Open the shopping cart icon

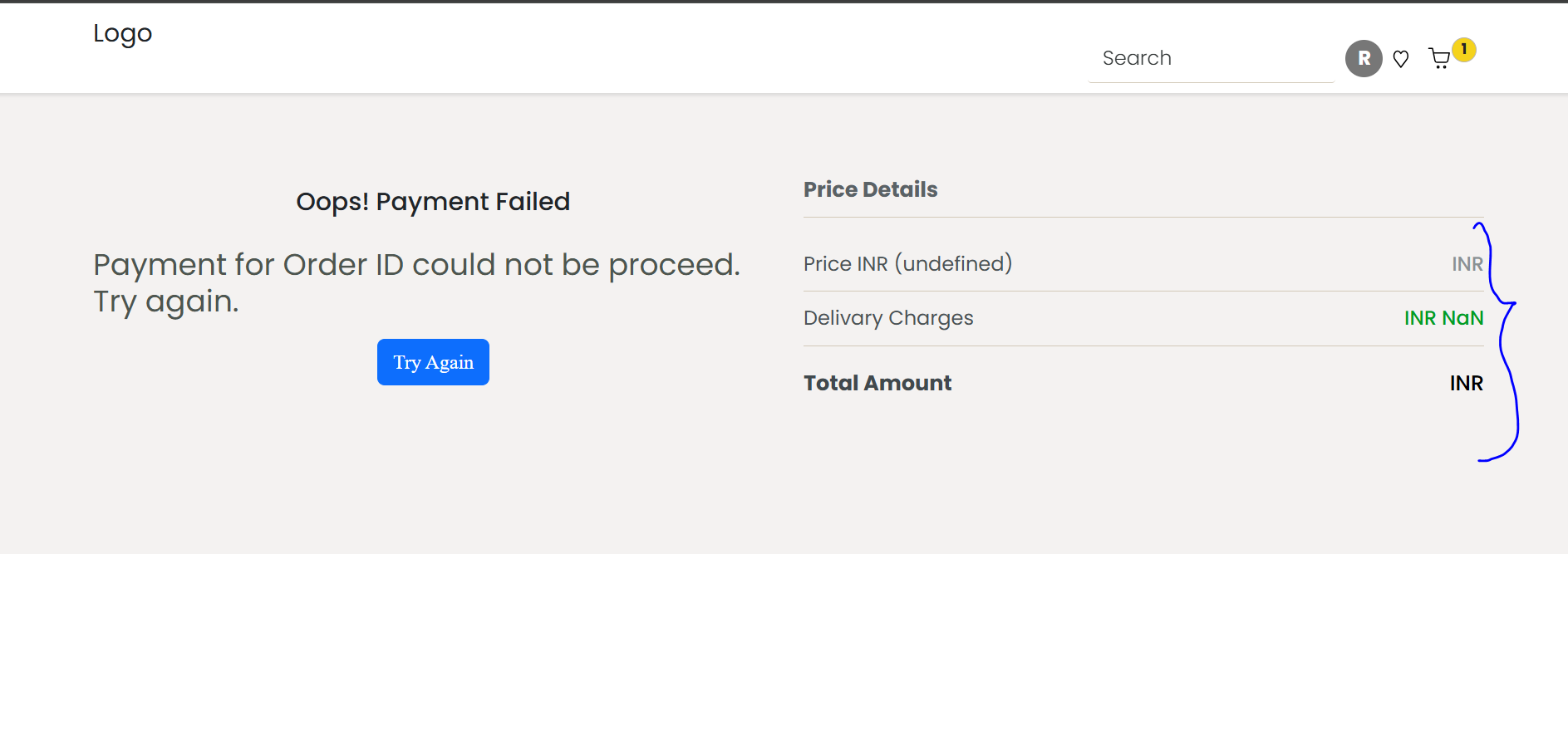coord(1439,59)
